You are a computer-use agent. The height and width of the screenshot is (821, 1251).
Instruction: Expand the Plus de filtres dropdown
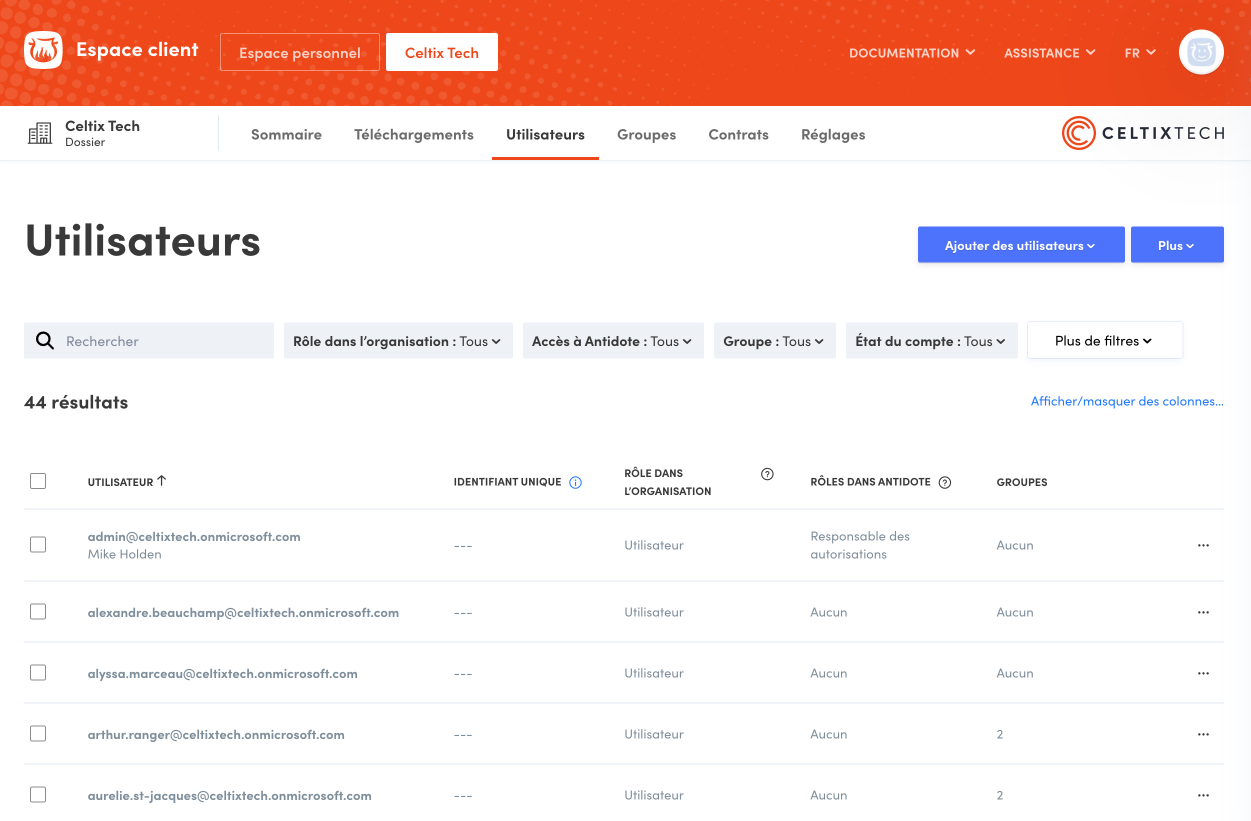click(x=1104, y=341)
